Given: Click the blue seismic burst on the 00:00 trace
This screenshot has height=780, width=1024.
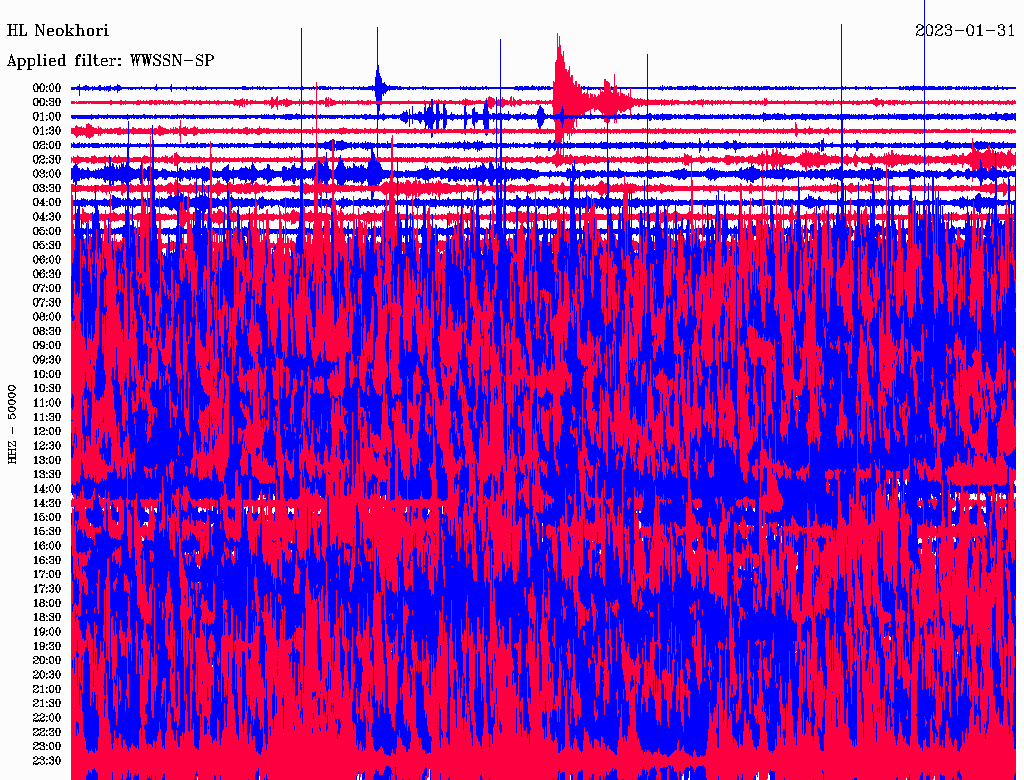Looking at the screenshot, I should [x=379, y=86].
